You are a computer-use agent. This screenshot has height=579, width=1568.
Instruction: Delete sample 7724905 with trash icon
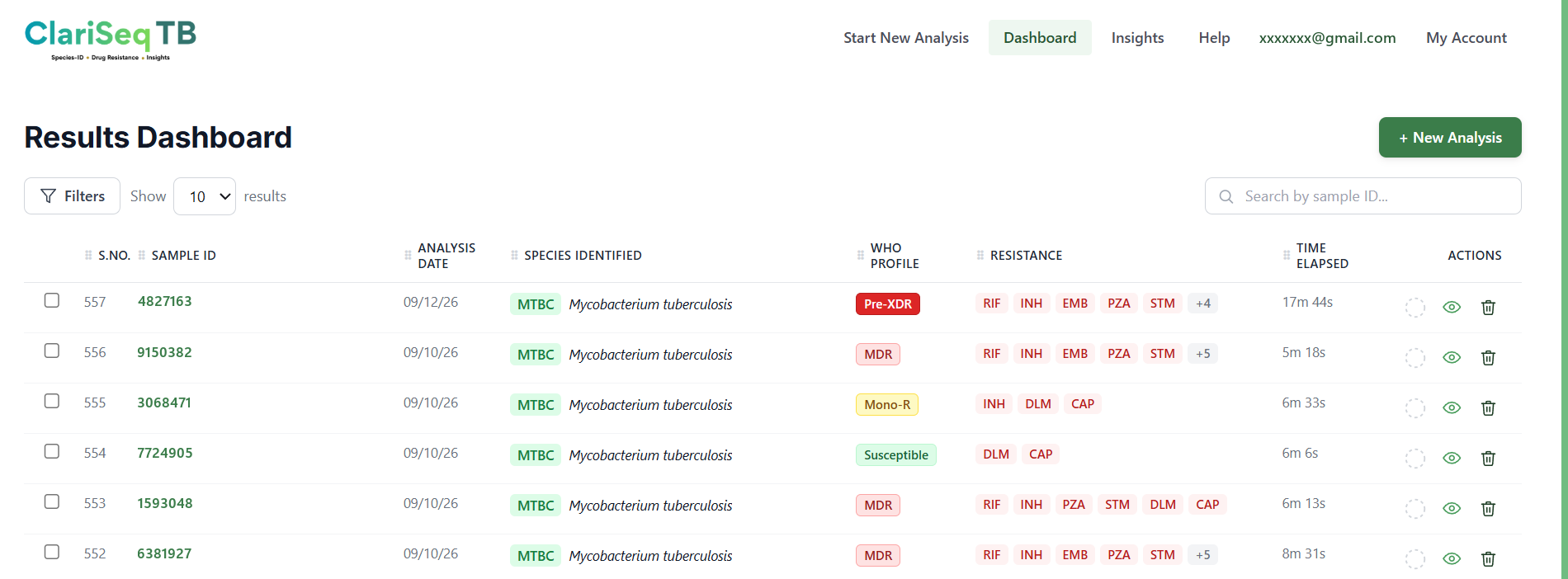(1488, 458)
